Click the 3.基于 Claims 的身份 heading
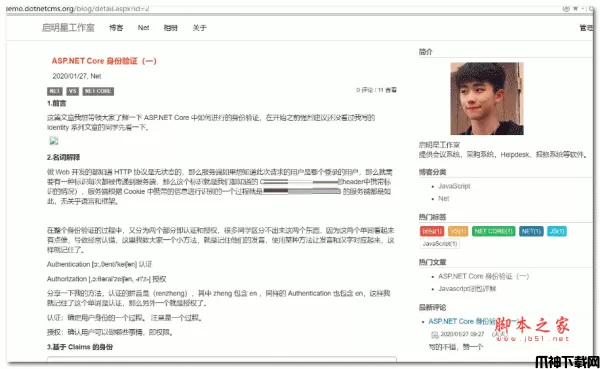 pyautogui.click(x=80, y=347)
